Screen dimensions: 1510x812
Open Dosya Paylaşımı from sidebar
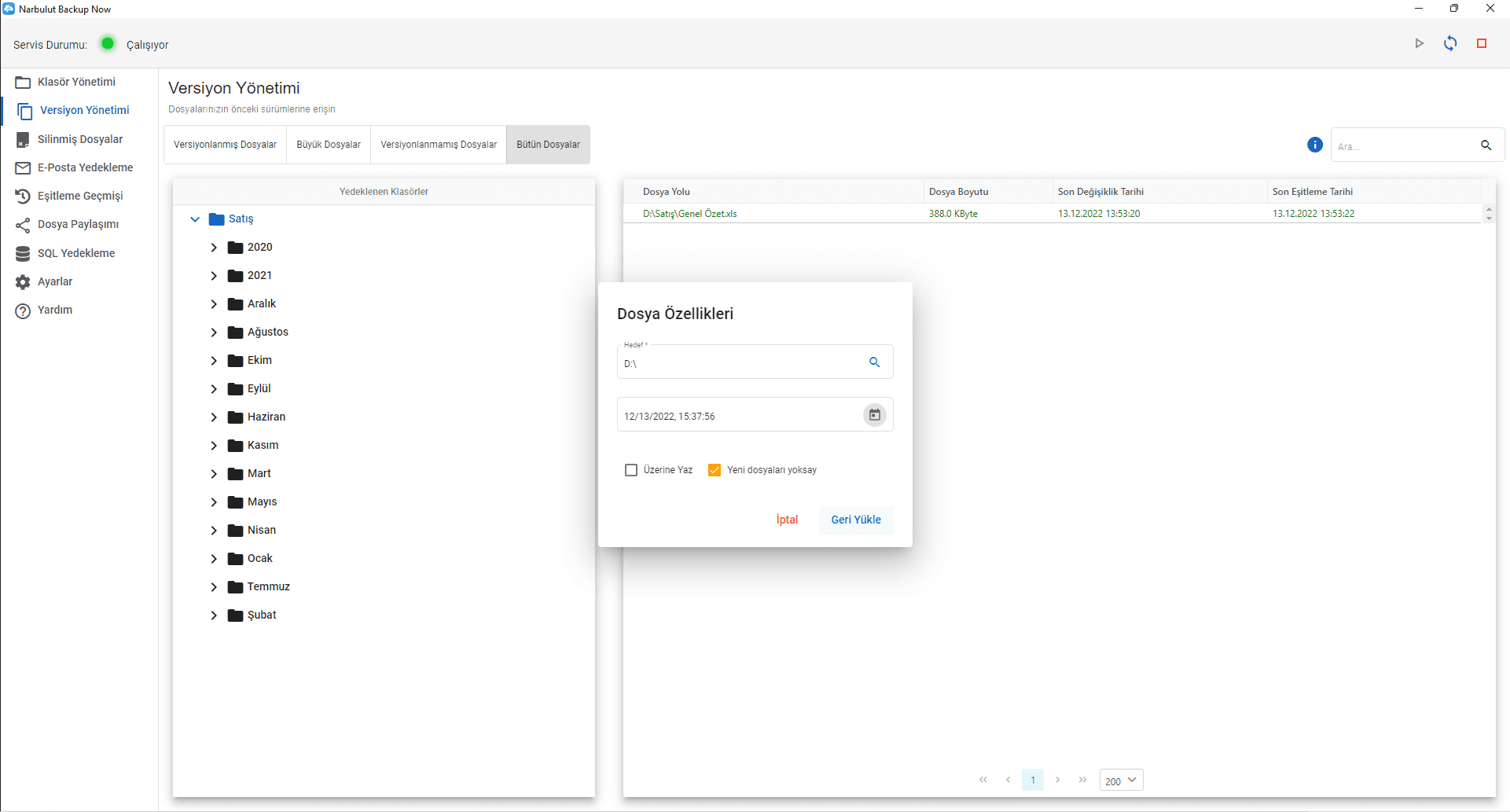coord(78,225)
